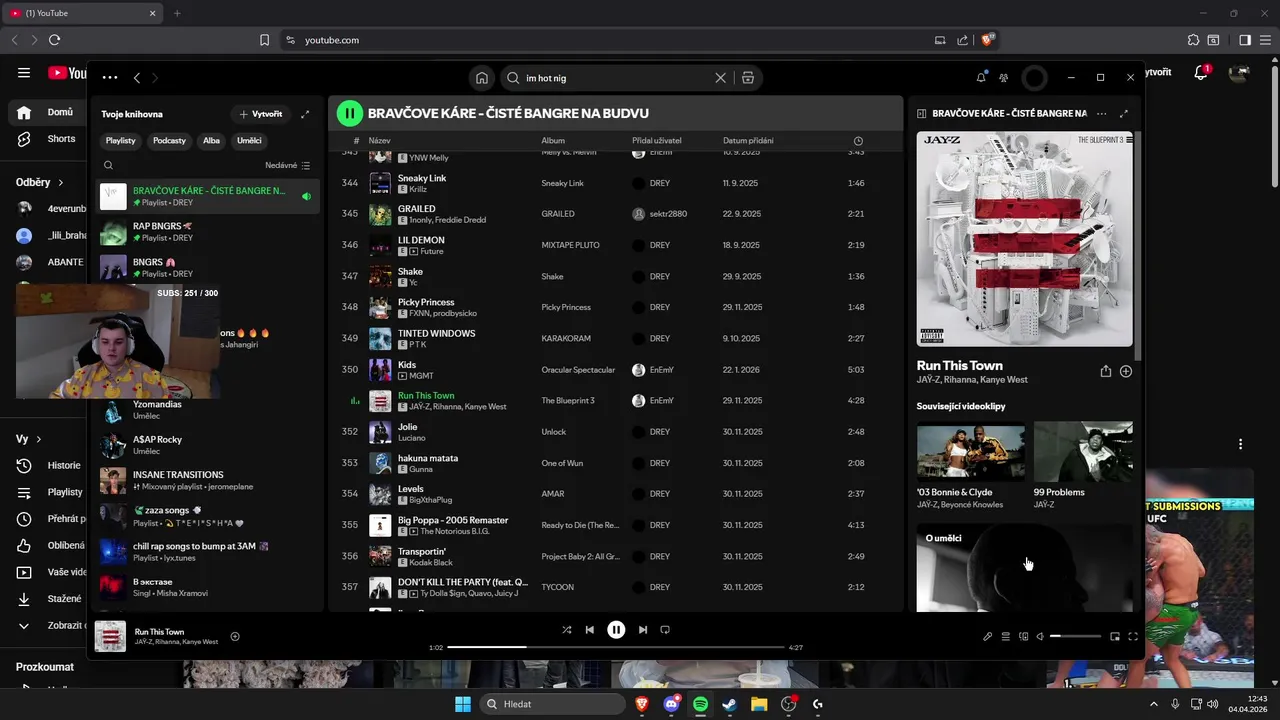
Task: Open user sektr2880 profile link
Action: (668, 214)
